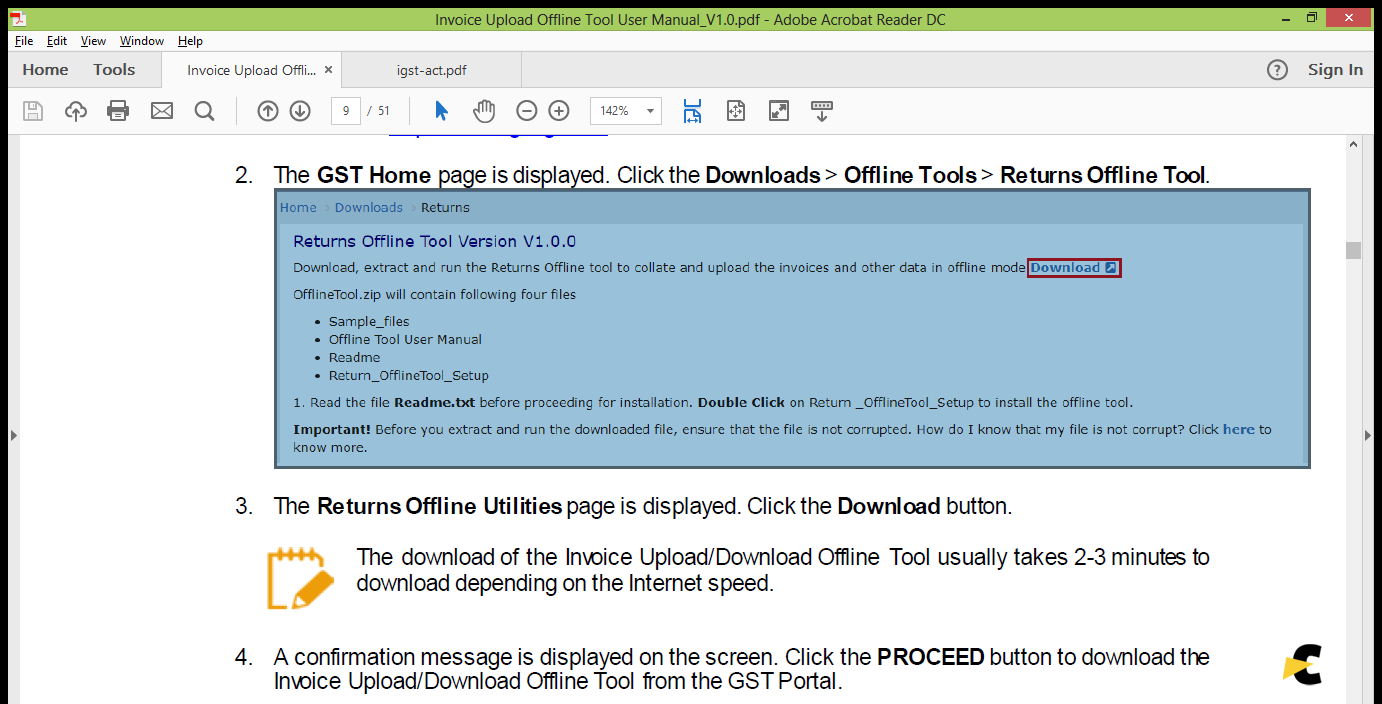This screenshot has width=1382, height=704.
Task: Go to previous page arrow
Action: coord(267,111)
